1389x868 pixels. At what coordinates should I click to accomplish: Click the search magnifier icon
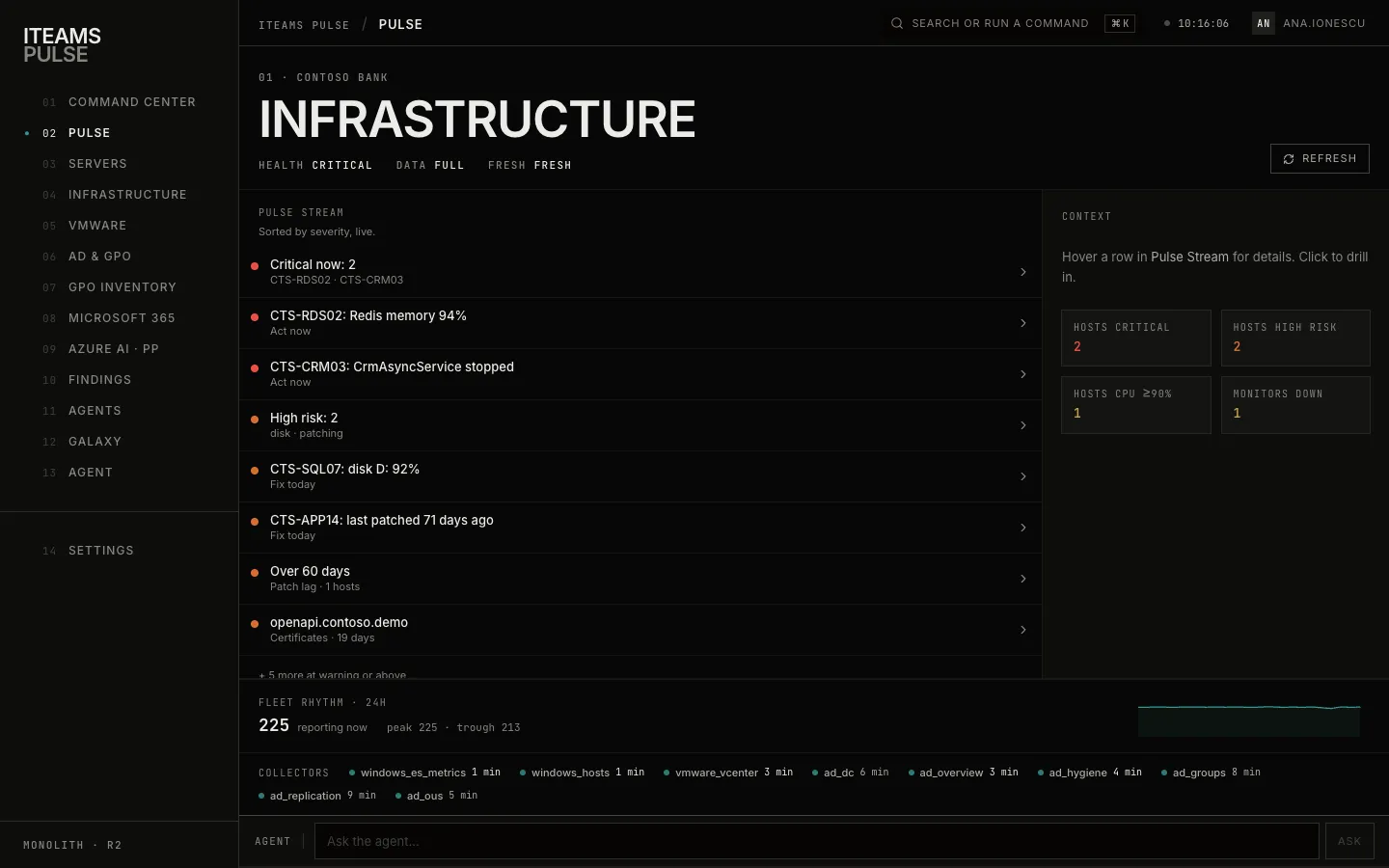(x=897, y=23)
